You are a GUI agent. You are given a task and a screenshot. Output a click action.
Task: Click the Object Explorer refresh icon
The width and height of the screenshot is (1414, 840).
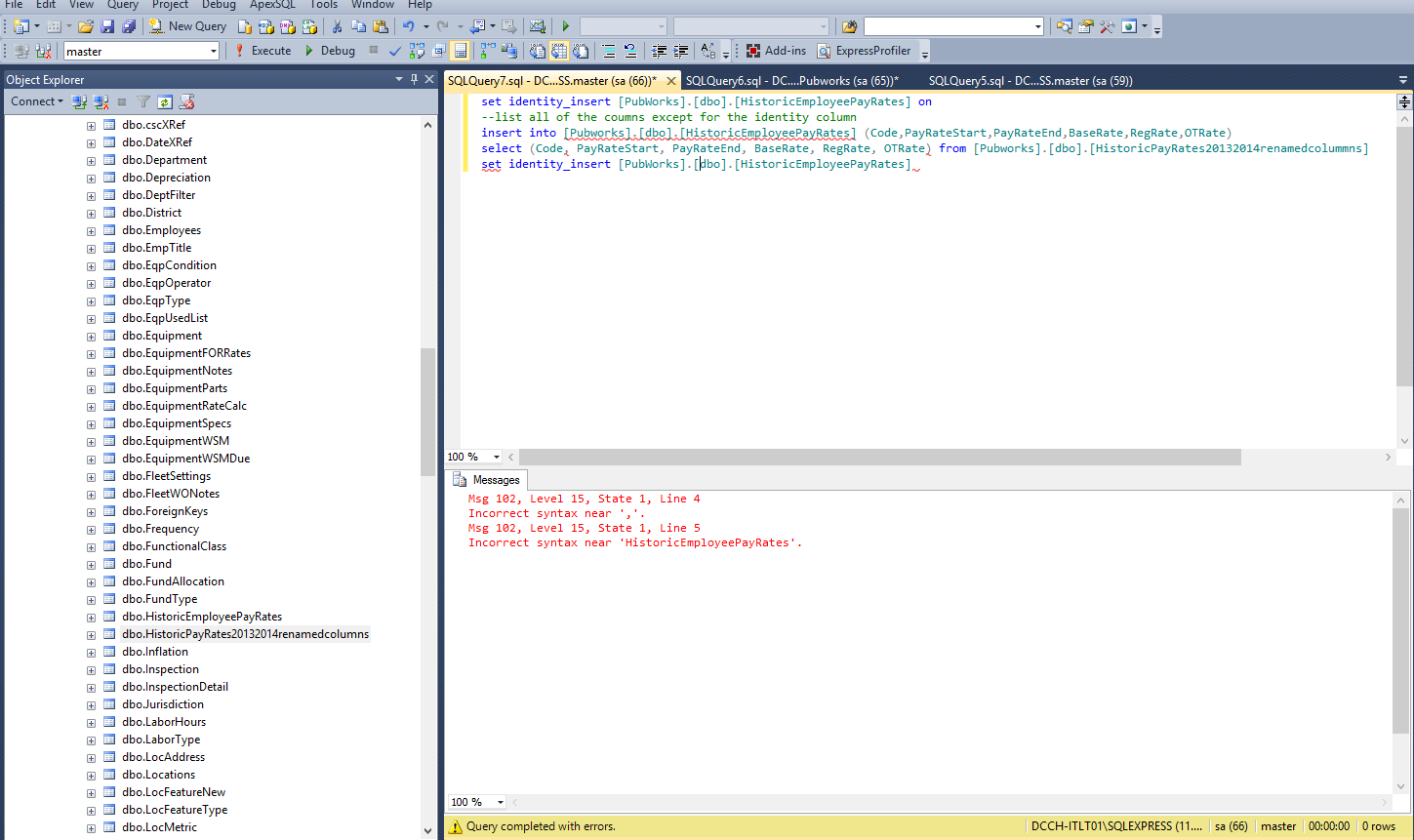[x=165, y=101]
